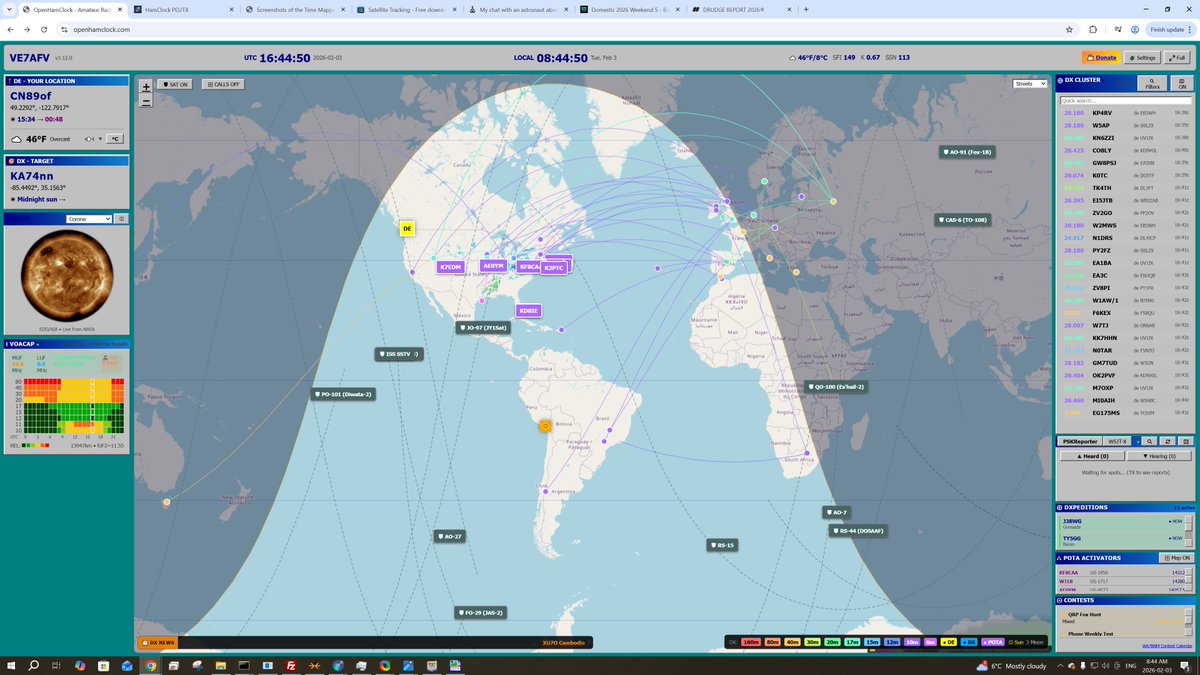This screenshot has width=1200, height=675.
Task: Select CO8LY spot in DX Cluster
Action: click(1126, 150)
